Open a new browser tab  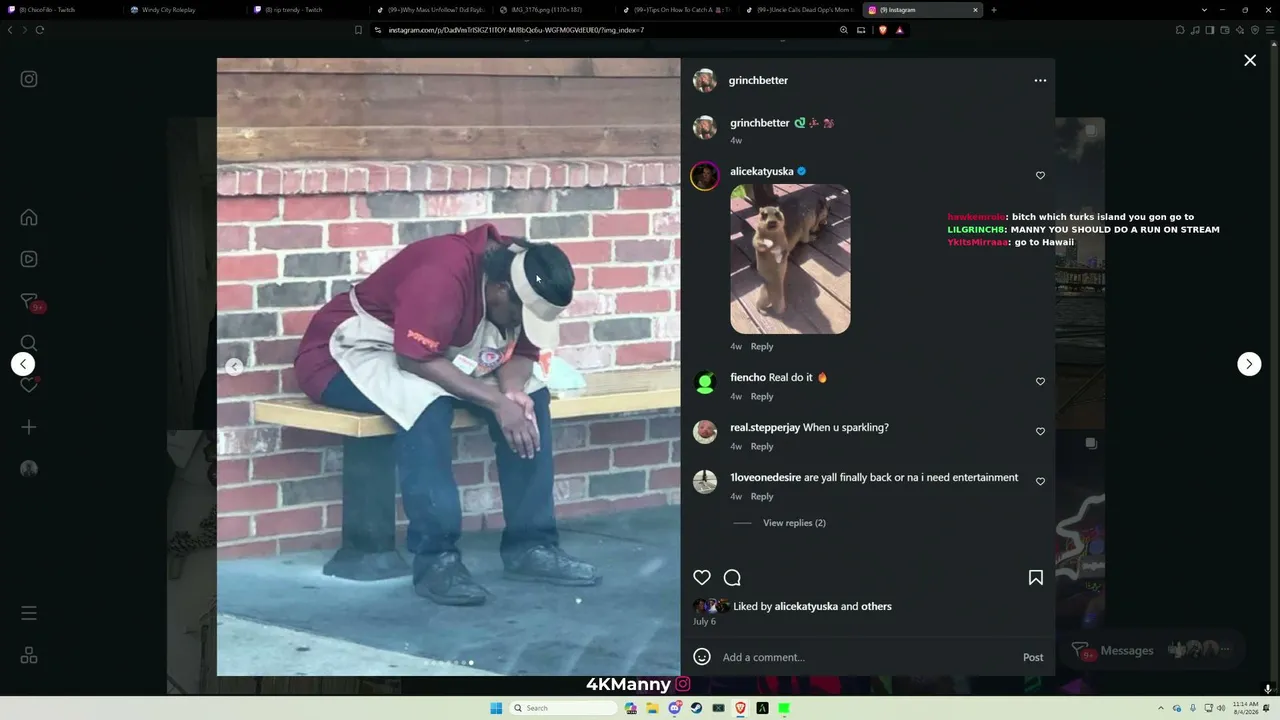pos(993,10)
